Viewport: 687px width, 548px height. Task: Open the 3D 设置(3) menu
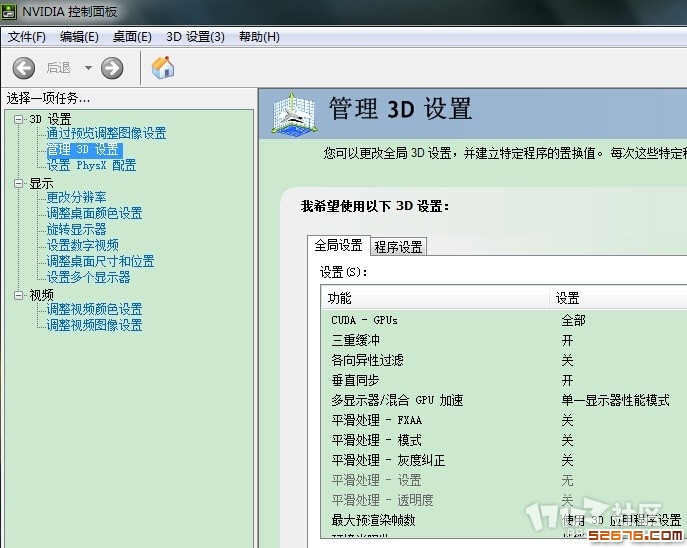(195, 37)
